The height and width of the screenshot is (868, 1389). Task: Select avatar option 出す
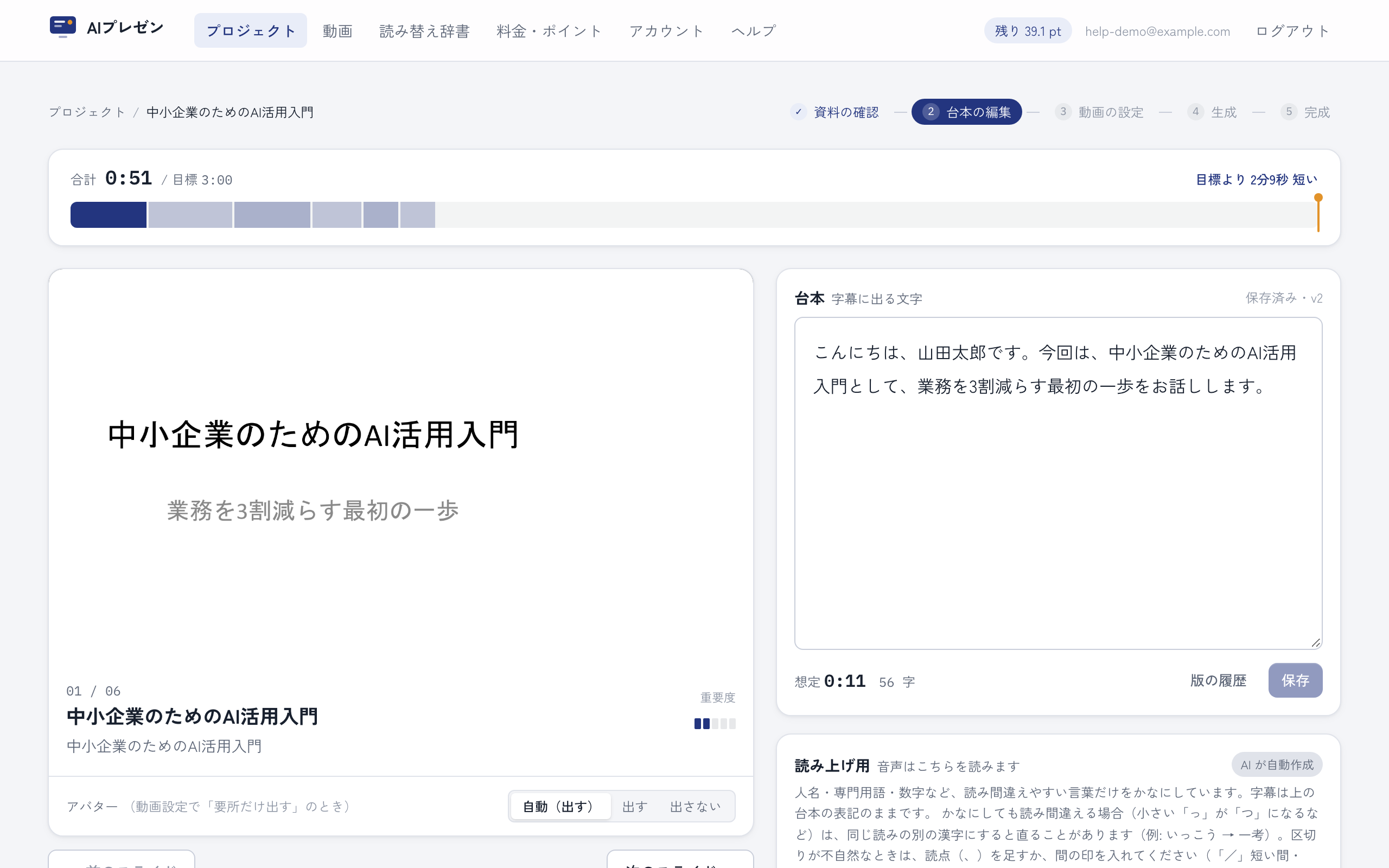pos(635,807)
